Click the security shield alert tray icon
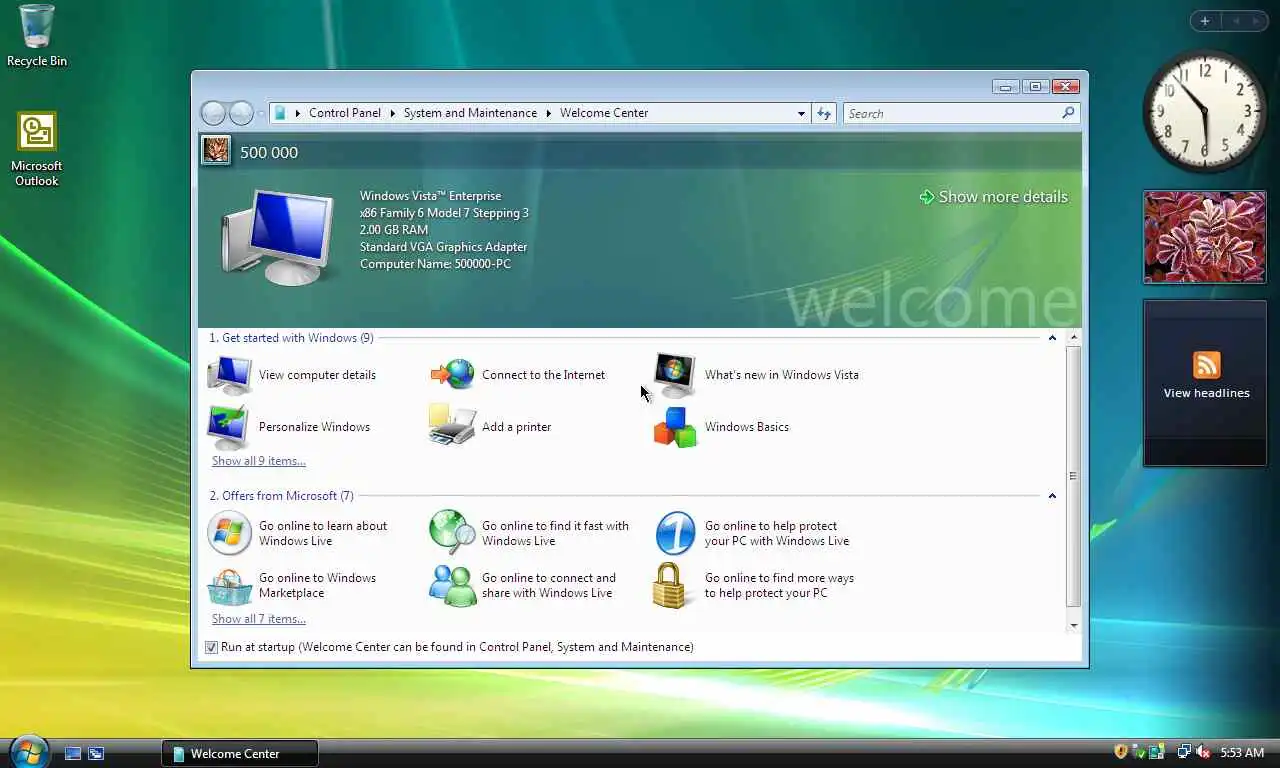 1121,752
